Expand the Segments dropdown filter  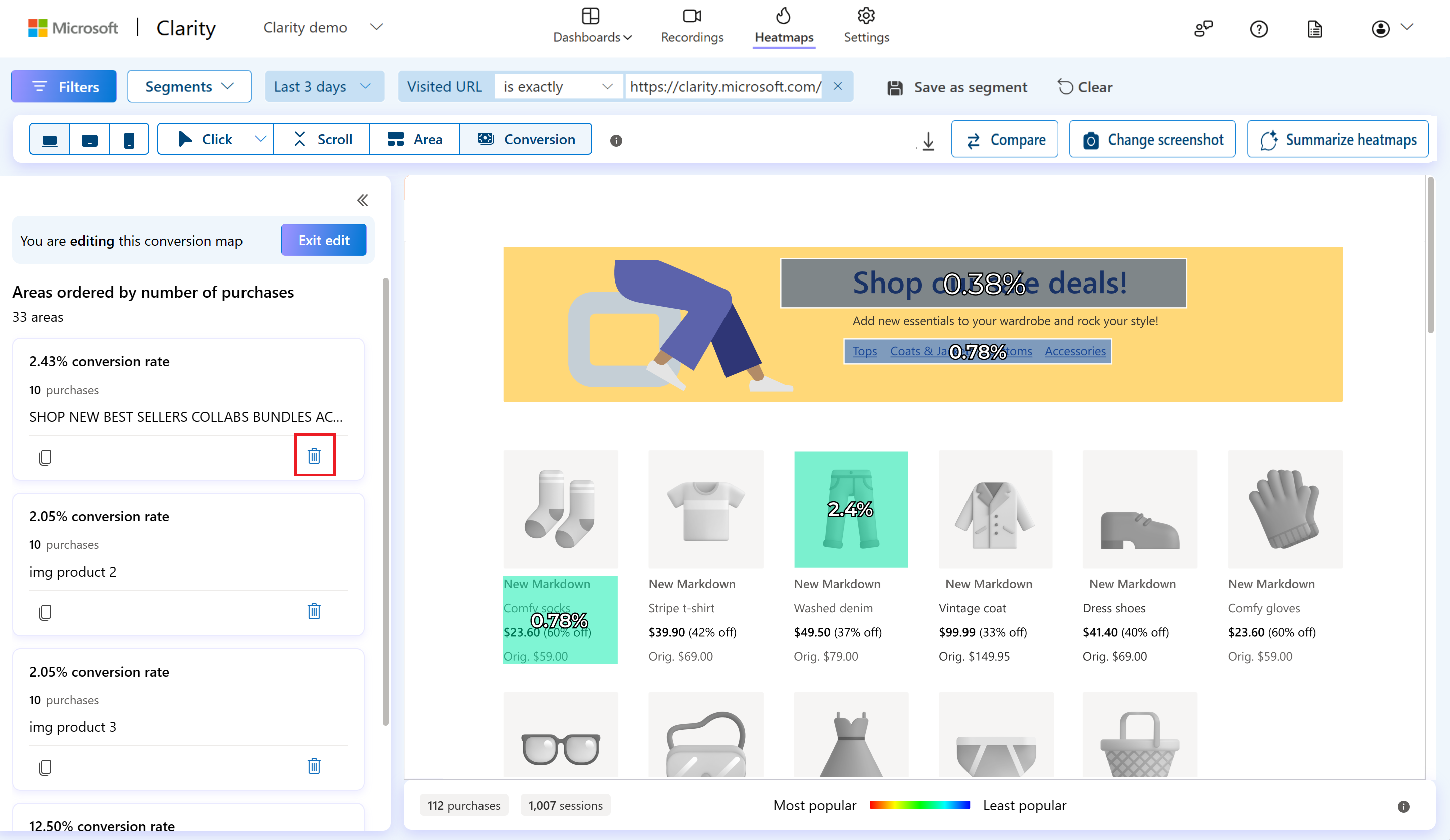tap(187, 86)
